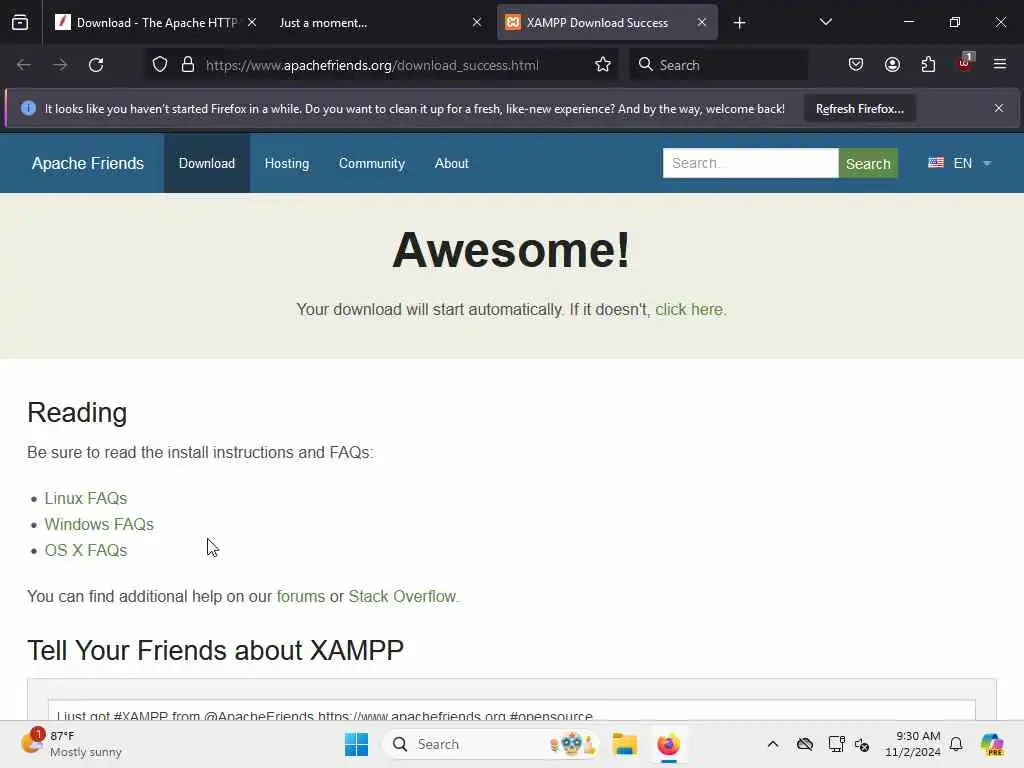Open tracking protection shield icon

[x=160, y=65]
